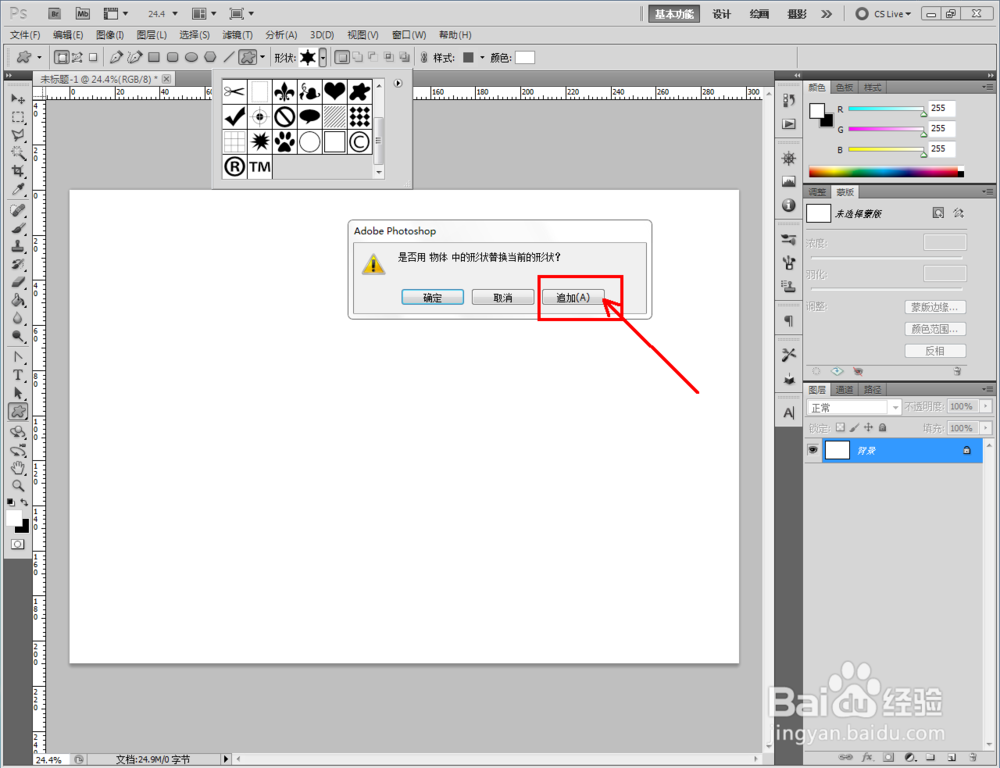The image size is (1000, 768).
Task: Click the 追加(A) button in dialog
Action: (573, 297)
